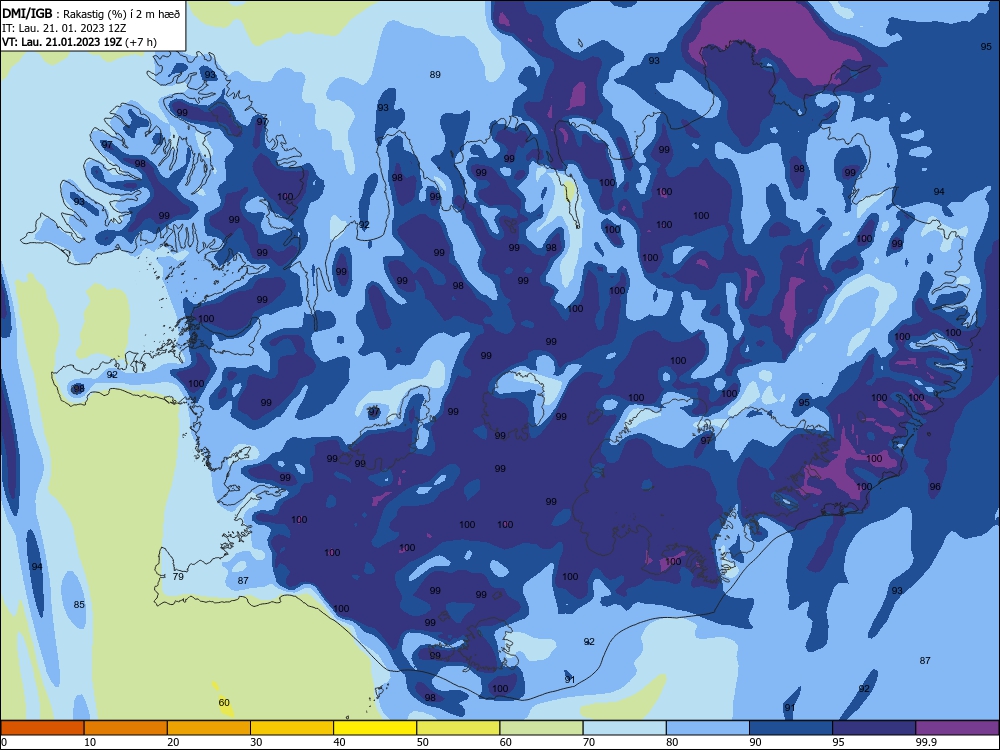This screenshot has height=750, width=1000.
Task: Click the title 'DMI/IGB : Rakastig (%) í 2 m hæð'
Action: [x=91, y=13]
